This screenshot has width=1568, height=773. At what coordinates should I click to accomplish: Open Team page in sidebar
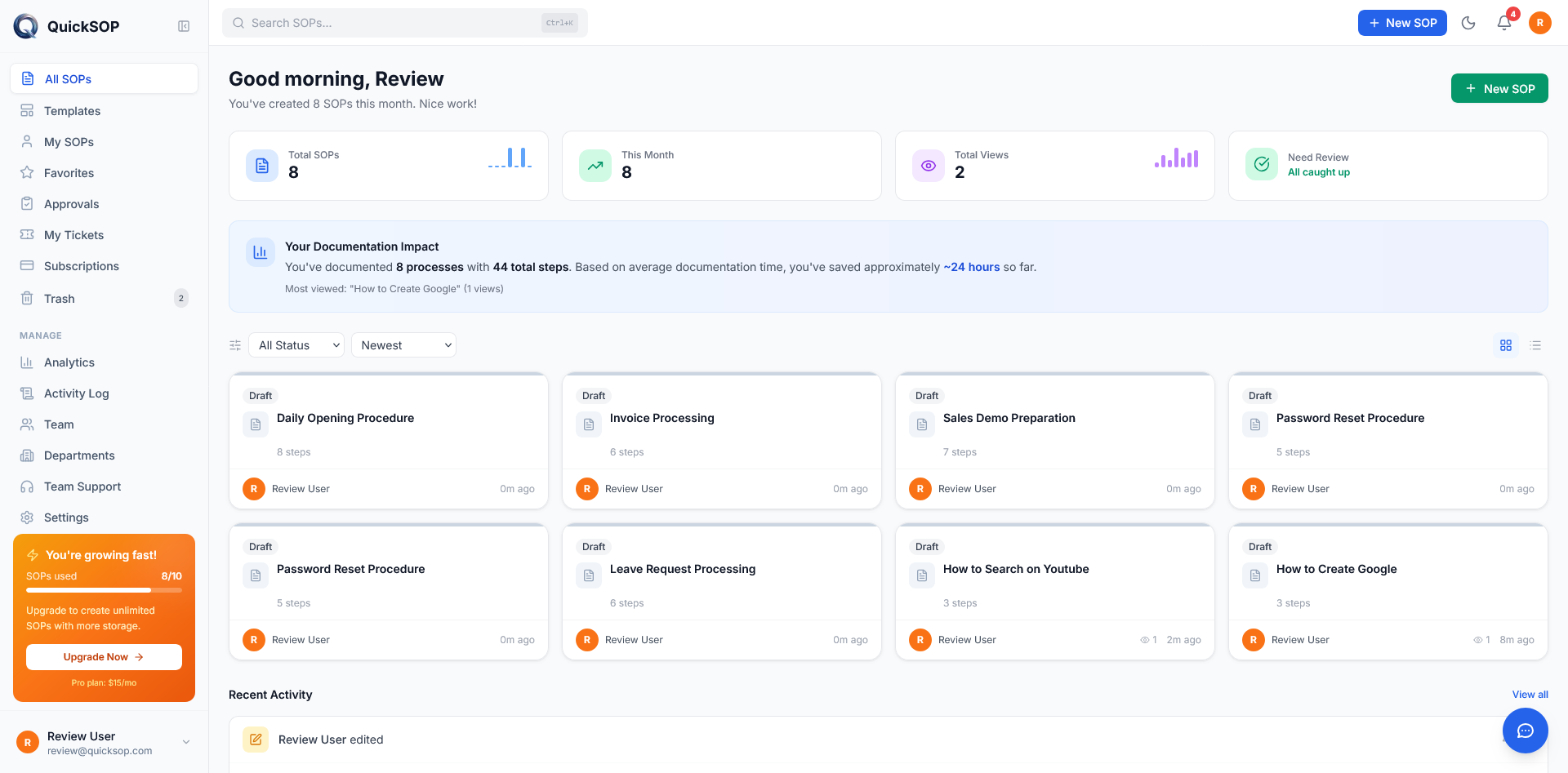pyautogui.click(x=105, y=424)
